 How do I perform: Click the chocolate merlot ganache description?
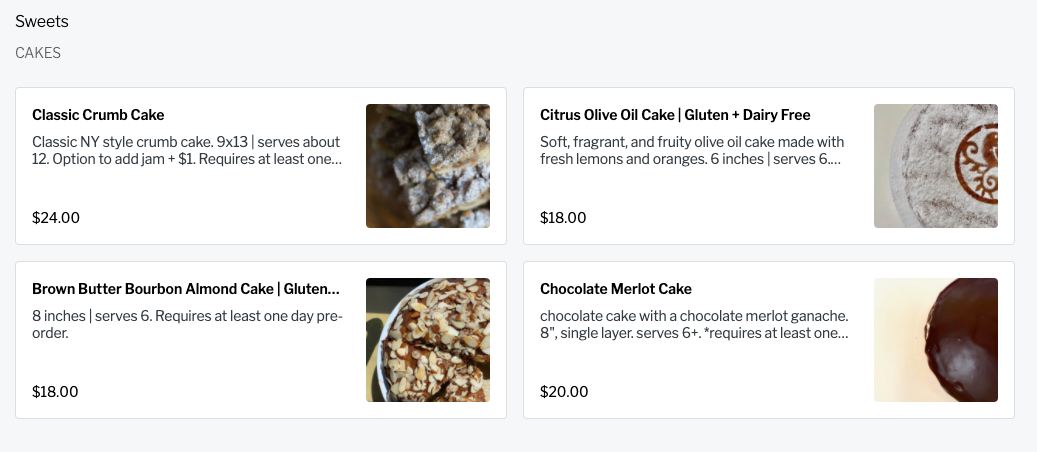(x=694, y=324)
